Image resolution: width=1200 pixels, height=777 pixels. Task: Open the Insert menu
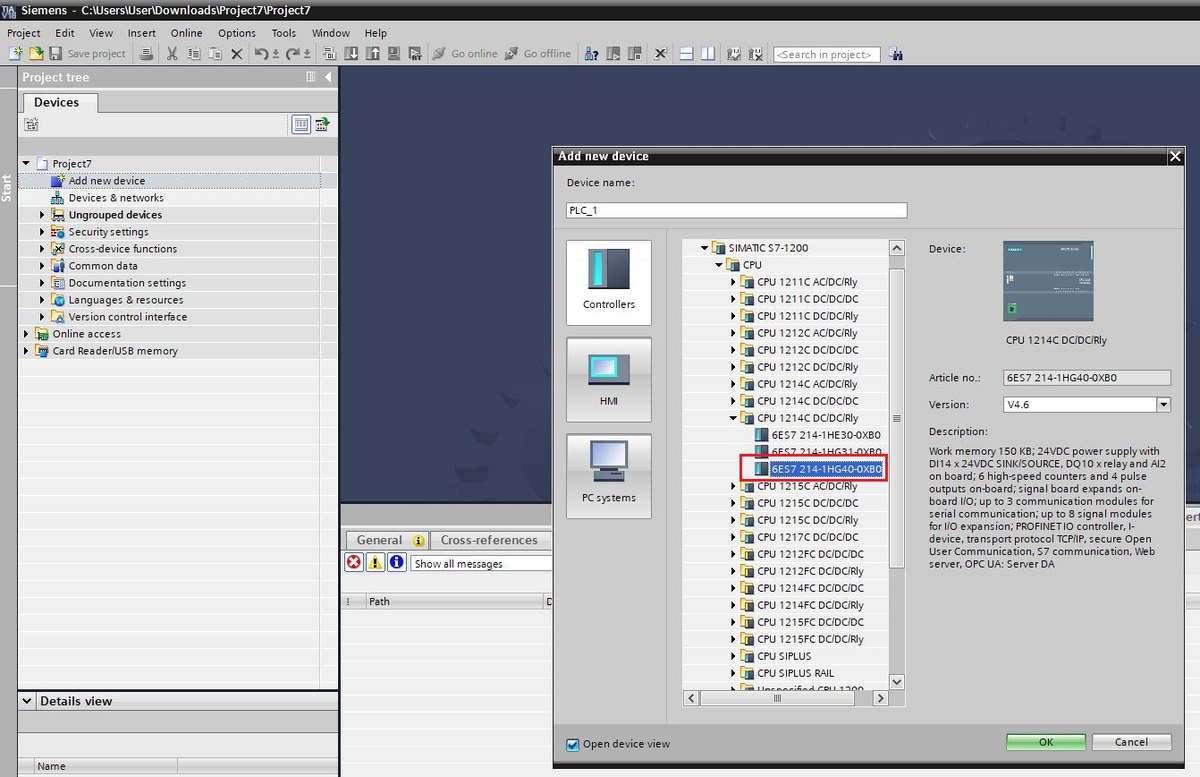[142, 33]
